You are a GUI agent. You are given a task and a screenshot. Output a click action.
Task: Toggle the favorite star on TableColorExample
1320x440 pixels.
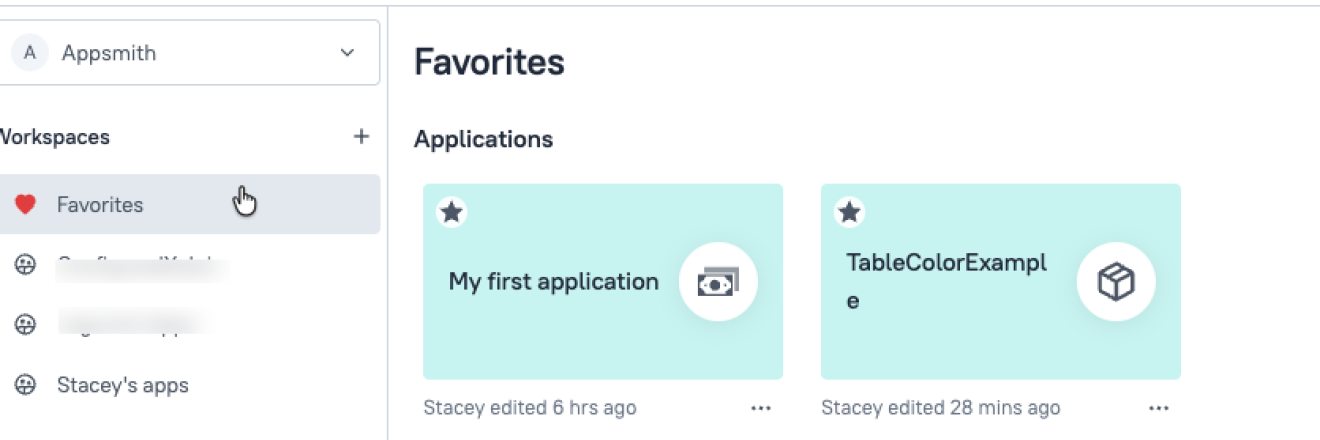pyautogui.click(x=850, y=212)
